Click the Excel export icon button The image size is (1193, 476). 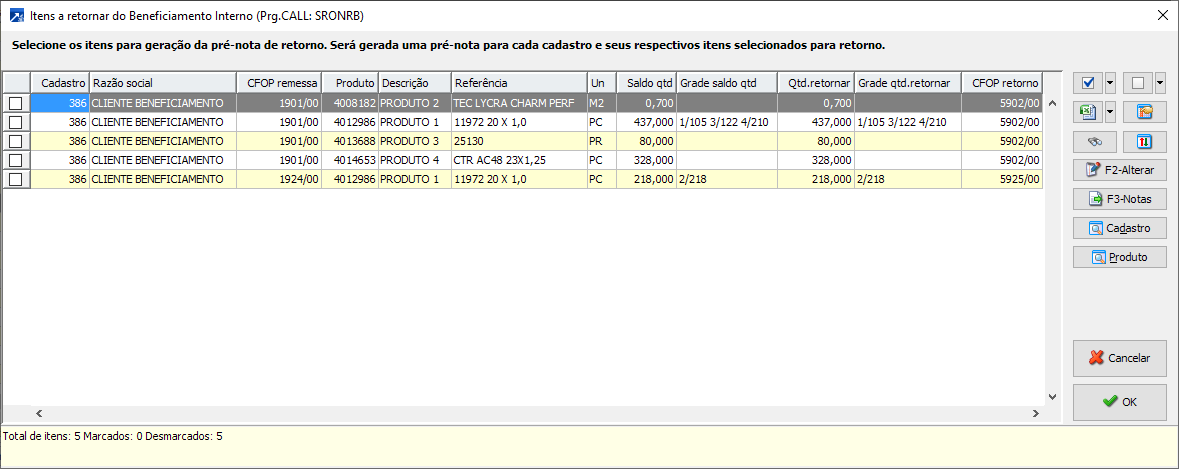[1088, 113]
